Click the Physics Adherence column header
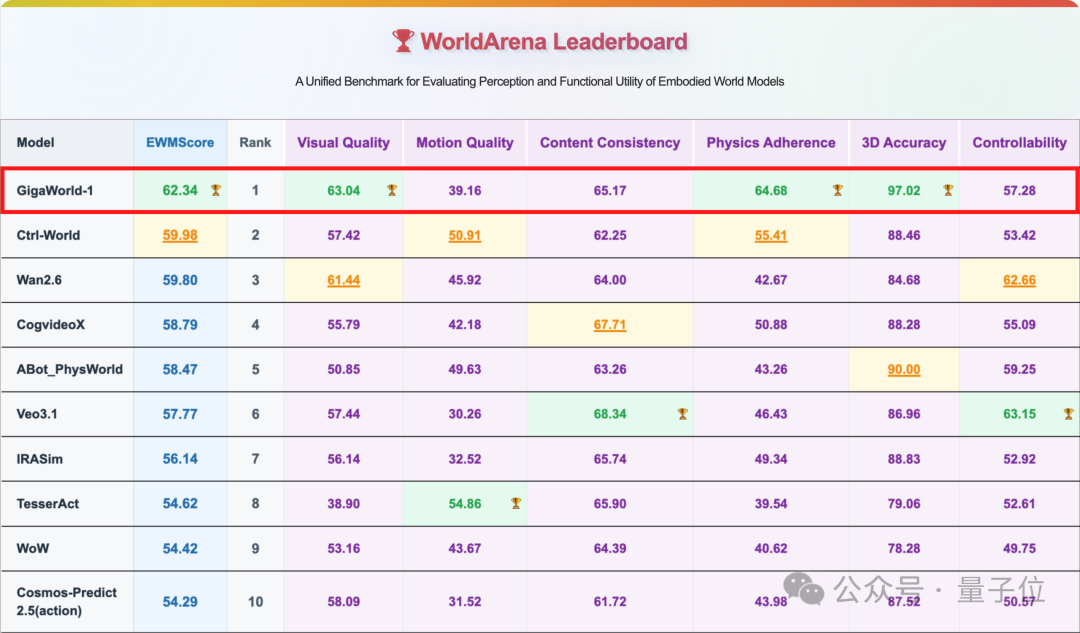 pos(771,143)
